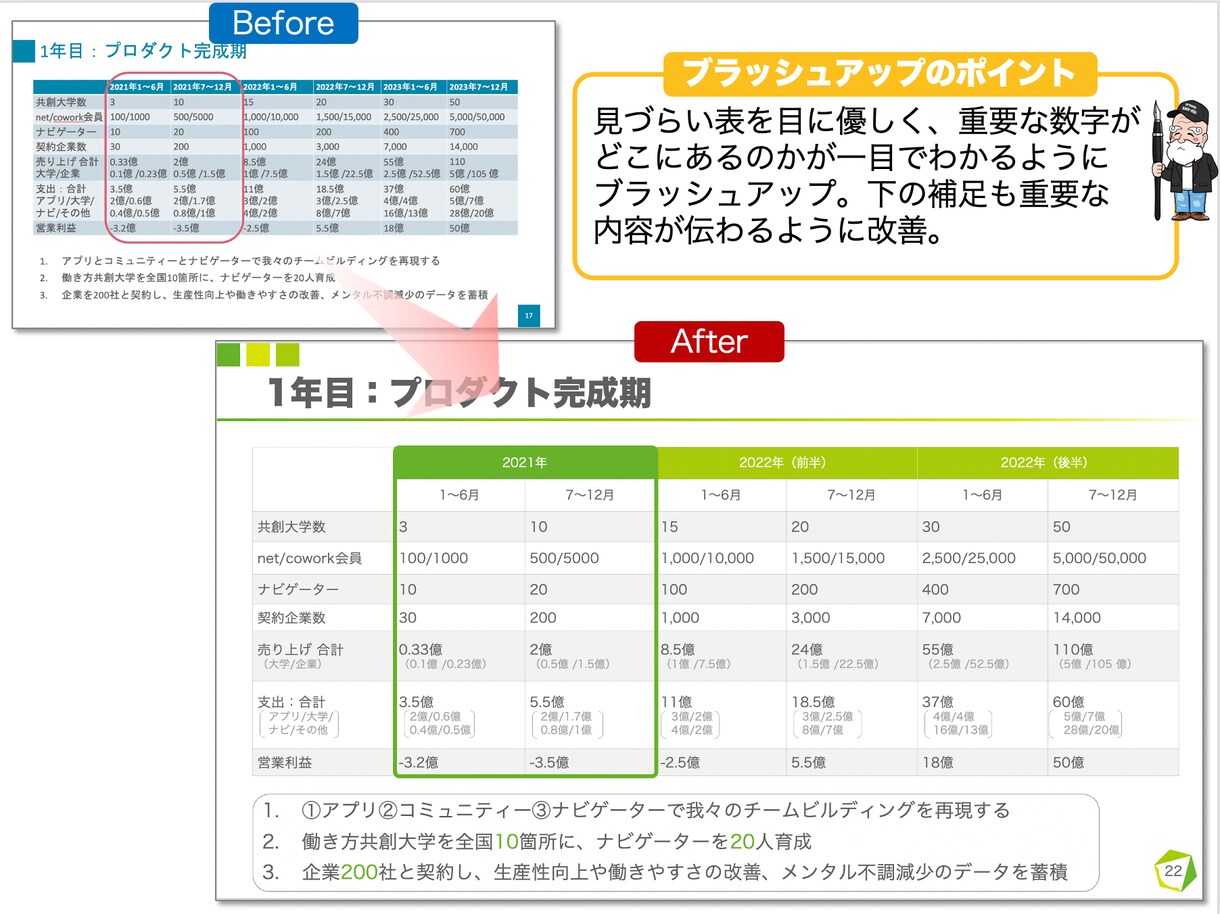Click the 売り上げ 合計 row label
This screenshot has width=1220, height=914.
coord(300,650)
